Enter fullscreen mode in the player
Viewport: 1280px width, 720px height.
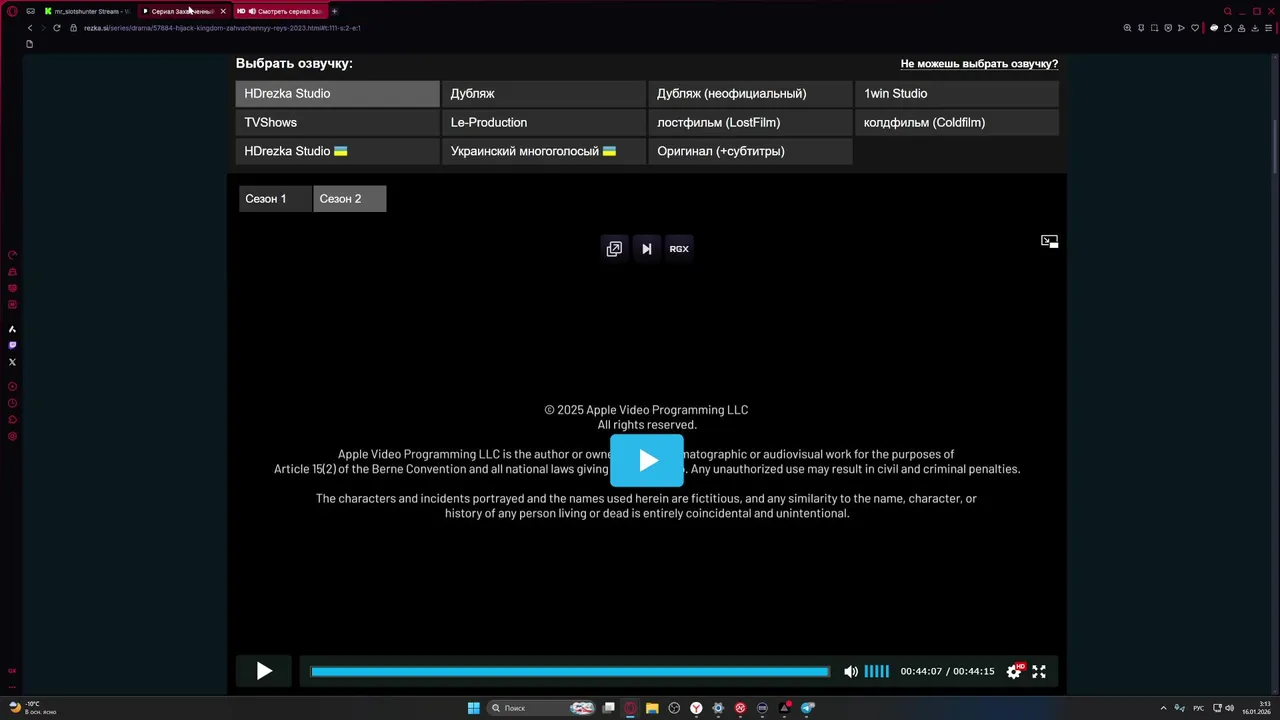(1039, 672)
